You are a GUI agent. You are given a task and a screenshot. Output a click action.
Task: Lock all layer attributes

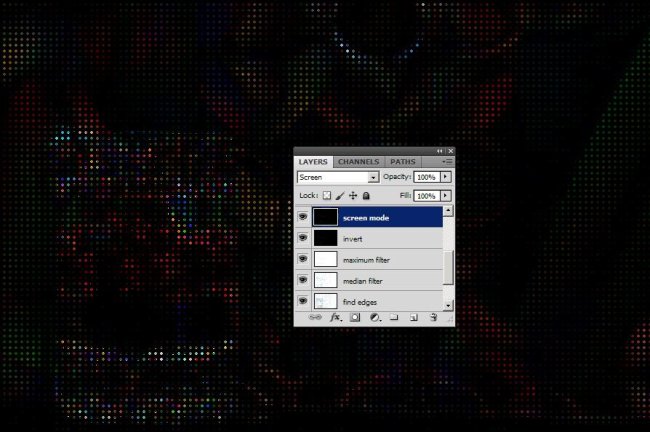[x=366, y=195]
